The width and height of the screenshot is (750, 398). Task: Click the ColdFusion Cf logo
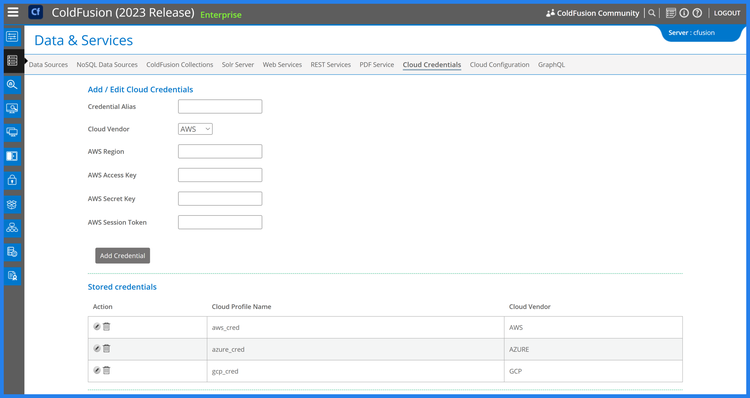click(35, 12)
